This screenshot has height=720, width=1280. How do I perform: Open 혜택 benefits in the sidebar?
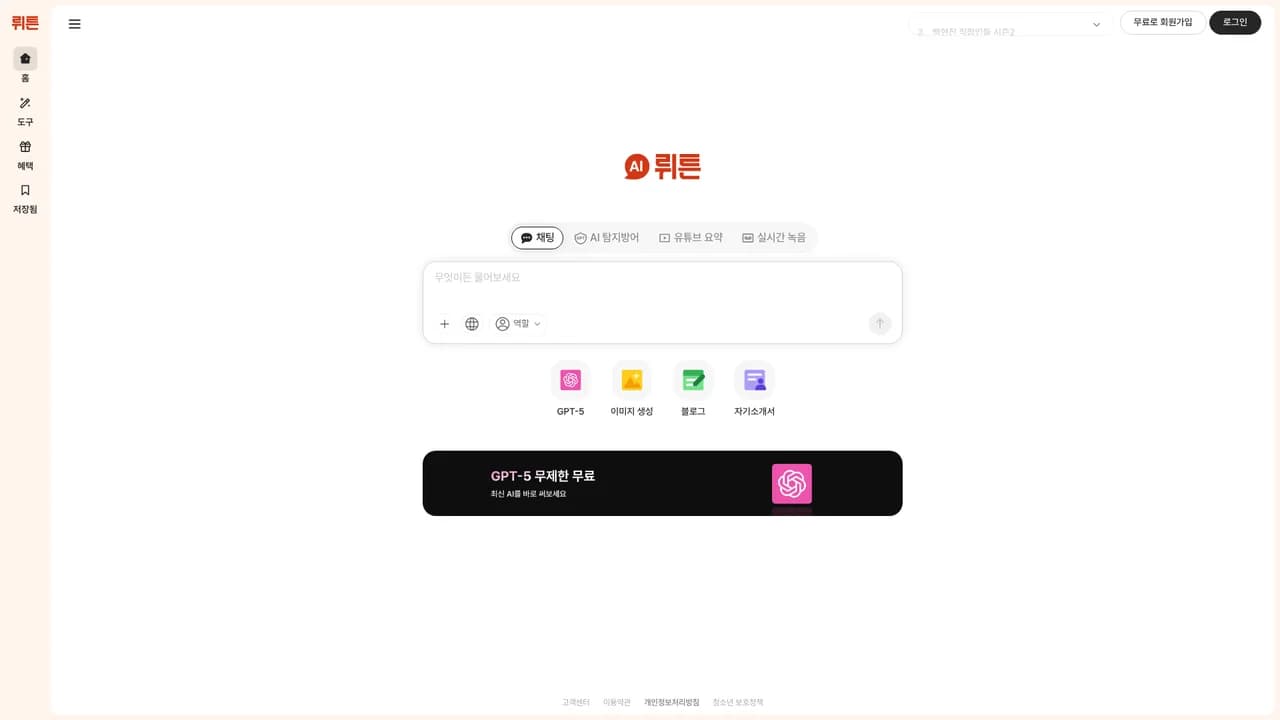(25, 155)
